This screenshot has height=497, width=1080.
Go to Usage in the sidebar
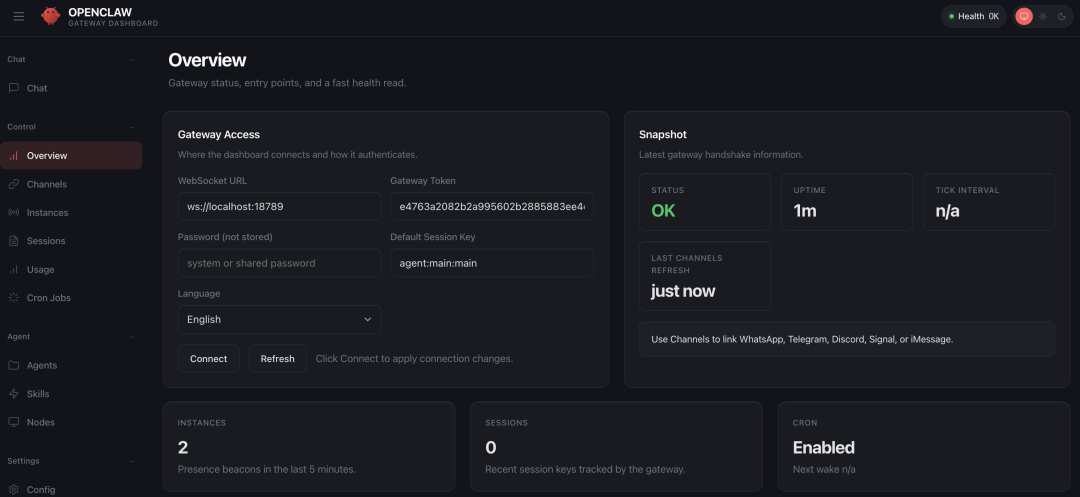40,270
